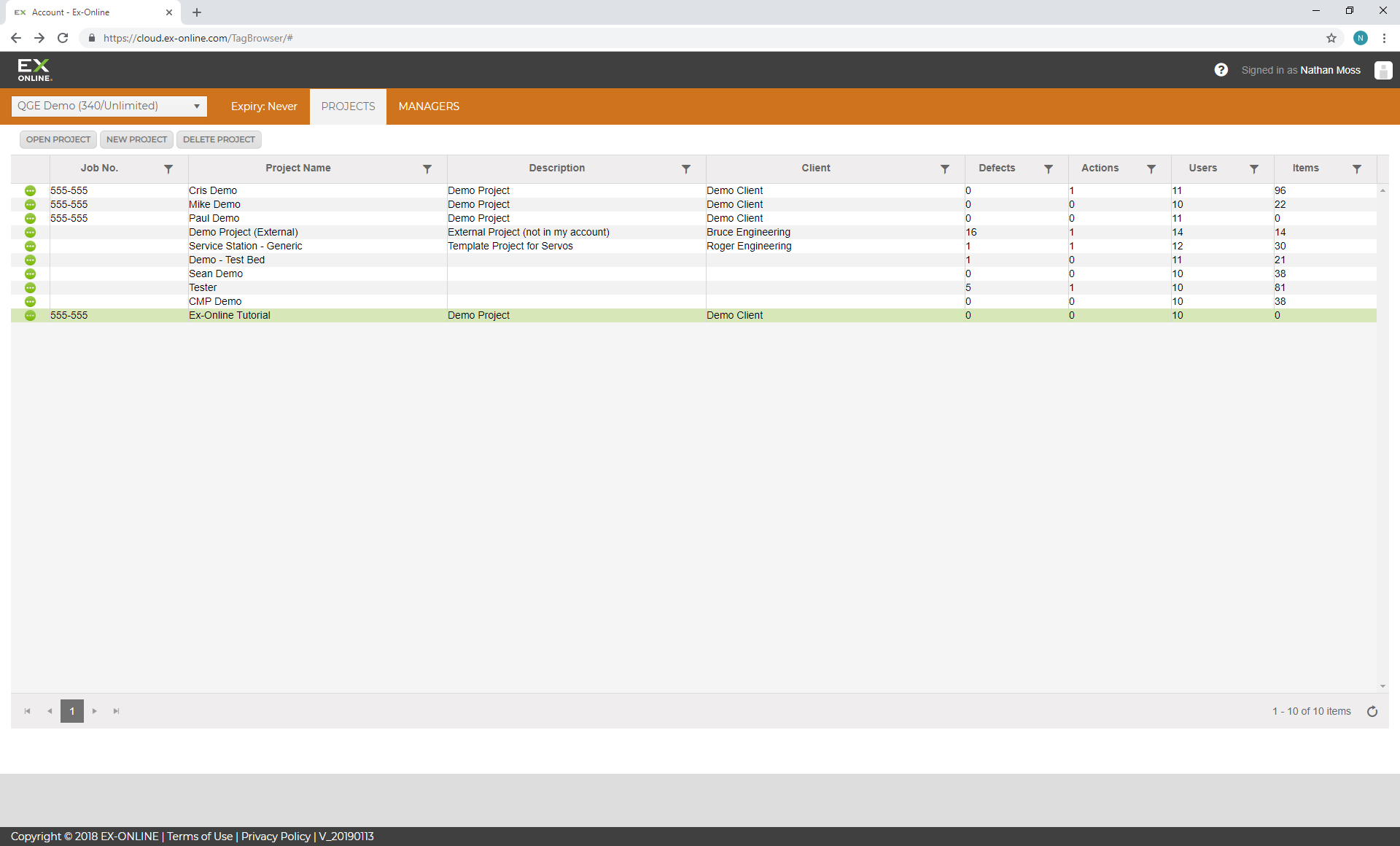Open the Project Name filter funnel

tap(427, 168)
